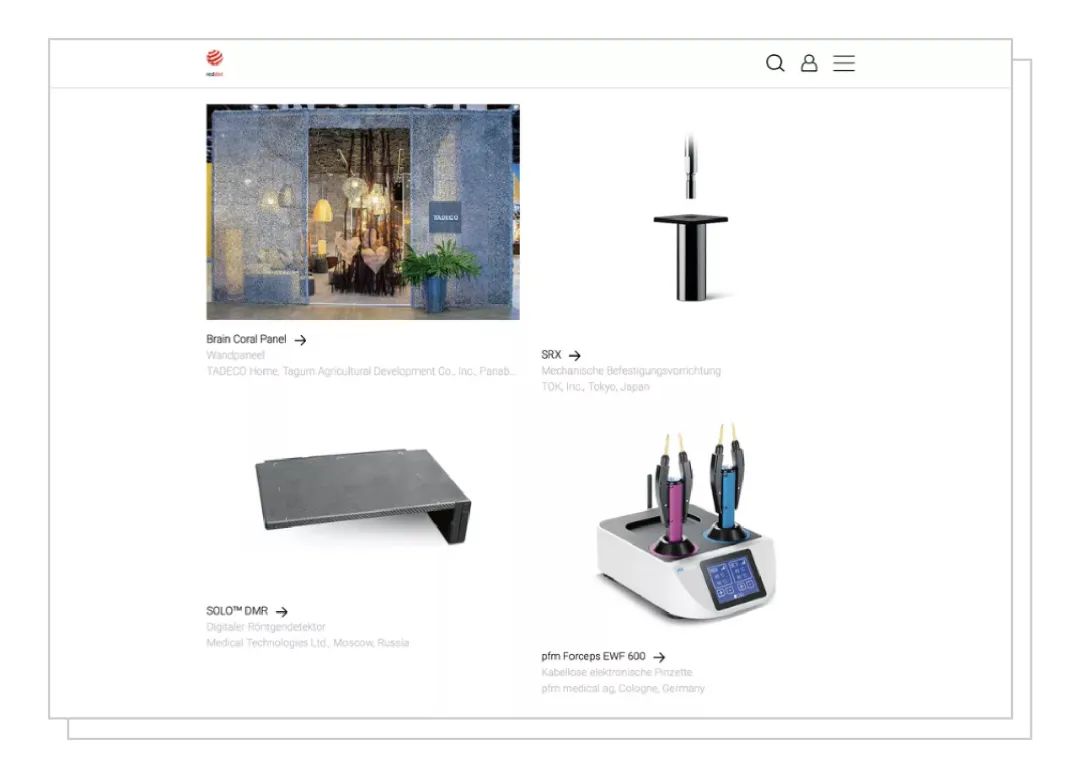
Task: Click arrow next to SRX title
Action: pos(574,355)
